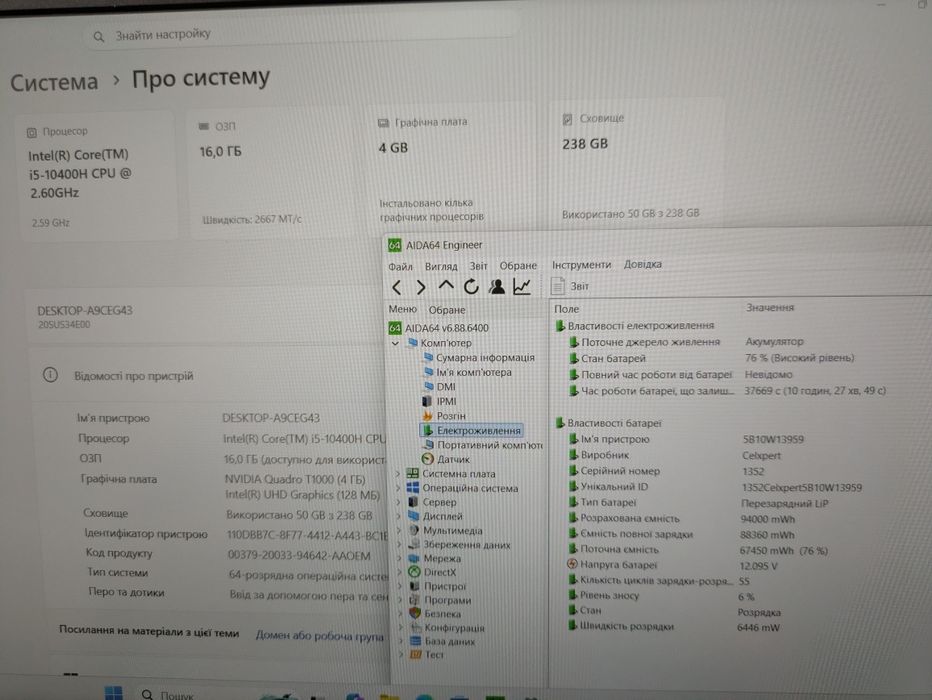Select AIDA64 v6.88.6400 root node

click(x=439, y=328)
